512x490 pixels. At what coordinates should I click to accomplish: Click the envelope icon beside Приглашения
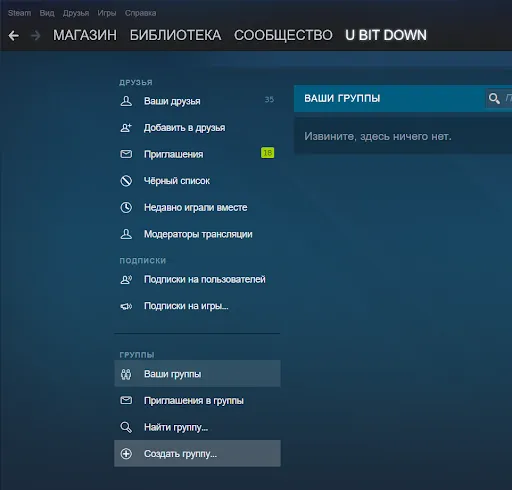click(126, 154)
